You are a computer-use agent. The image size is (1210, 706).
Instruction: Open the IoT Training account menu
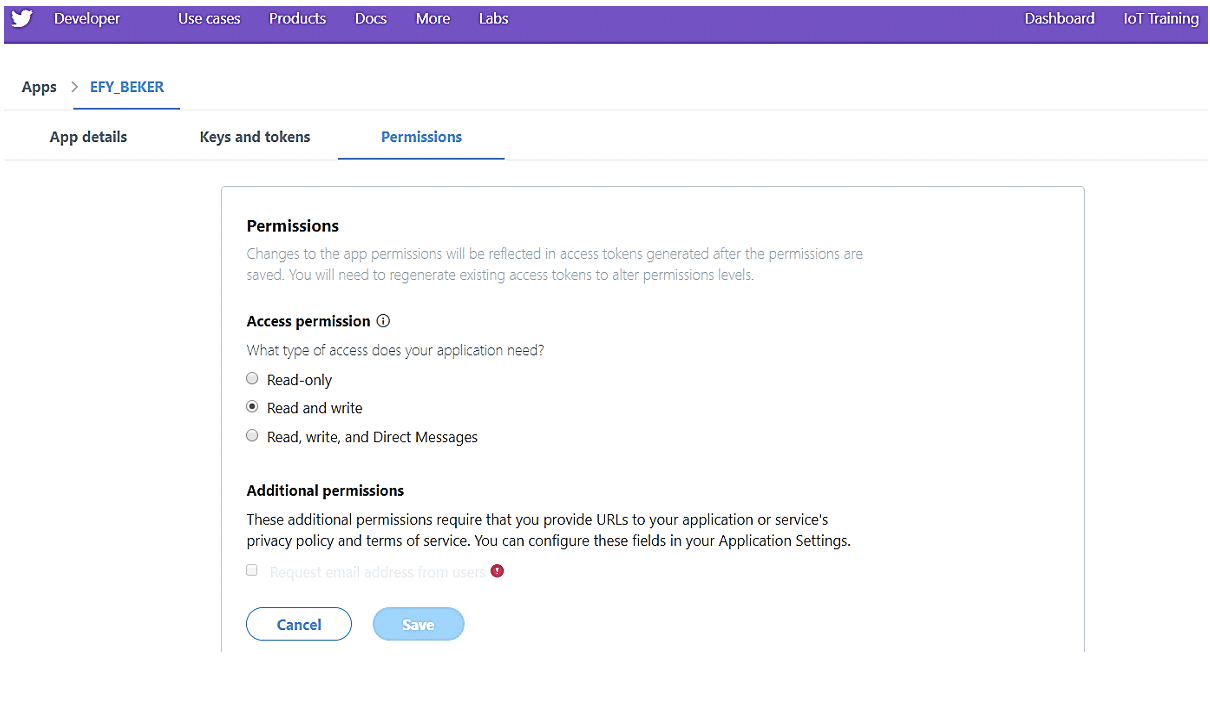tap(1160, 18)
